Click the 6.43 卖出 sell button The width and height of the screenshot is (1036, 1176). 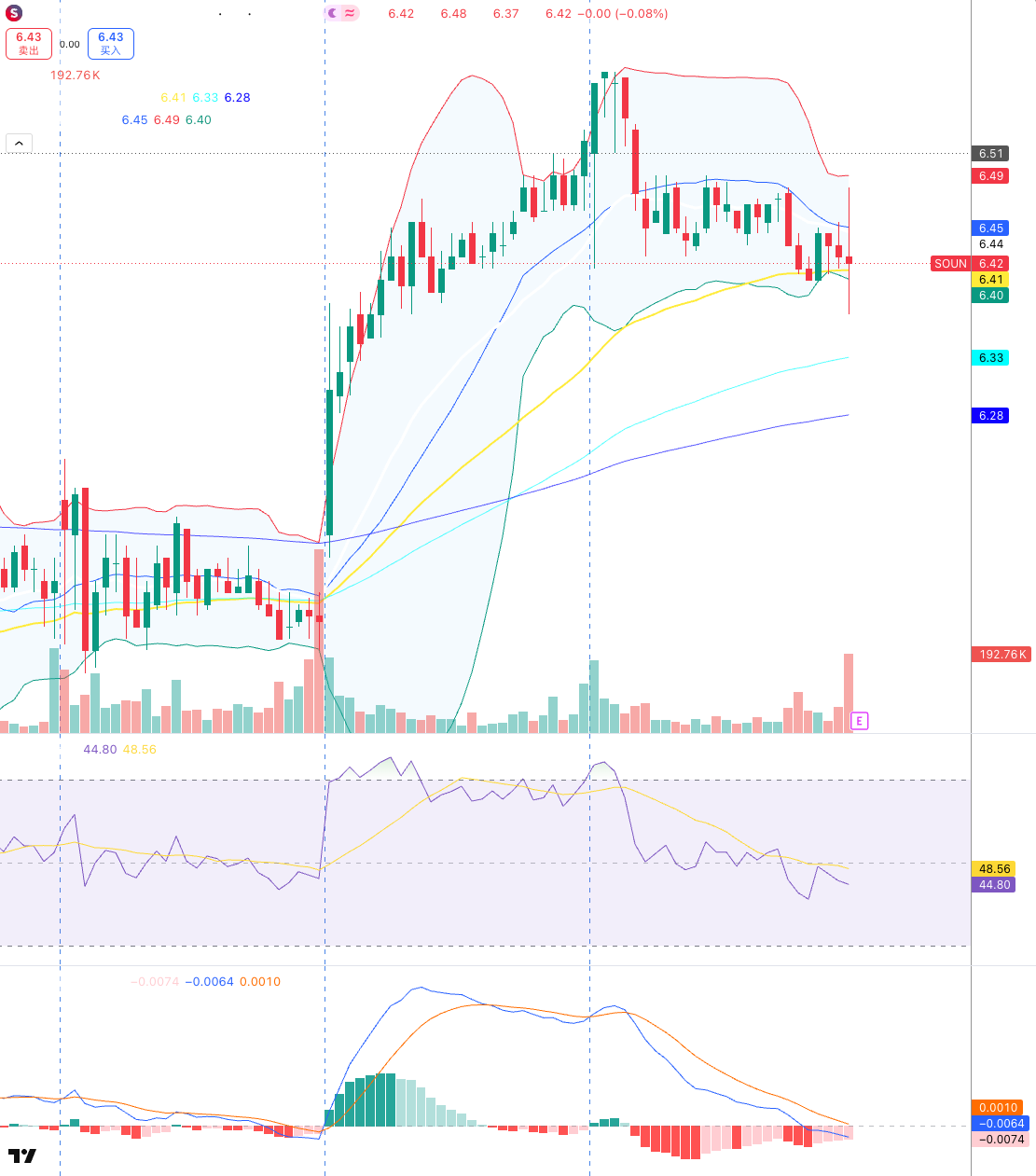(x=29, y=44)
